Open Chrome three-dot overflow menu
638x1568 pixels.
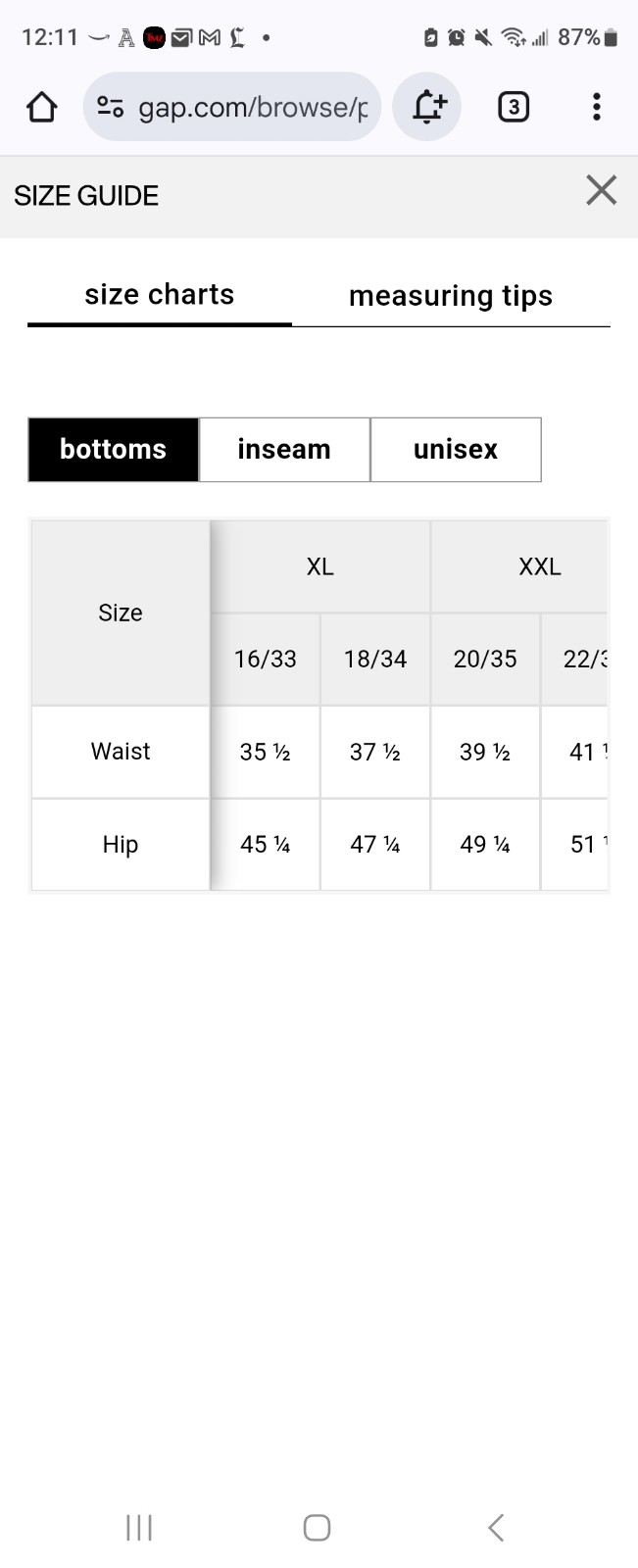[596, 107]
